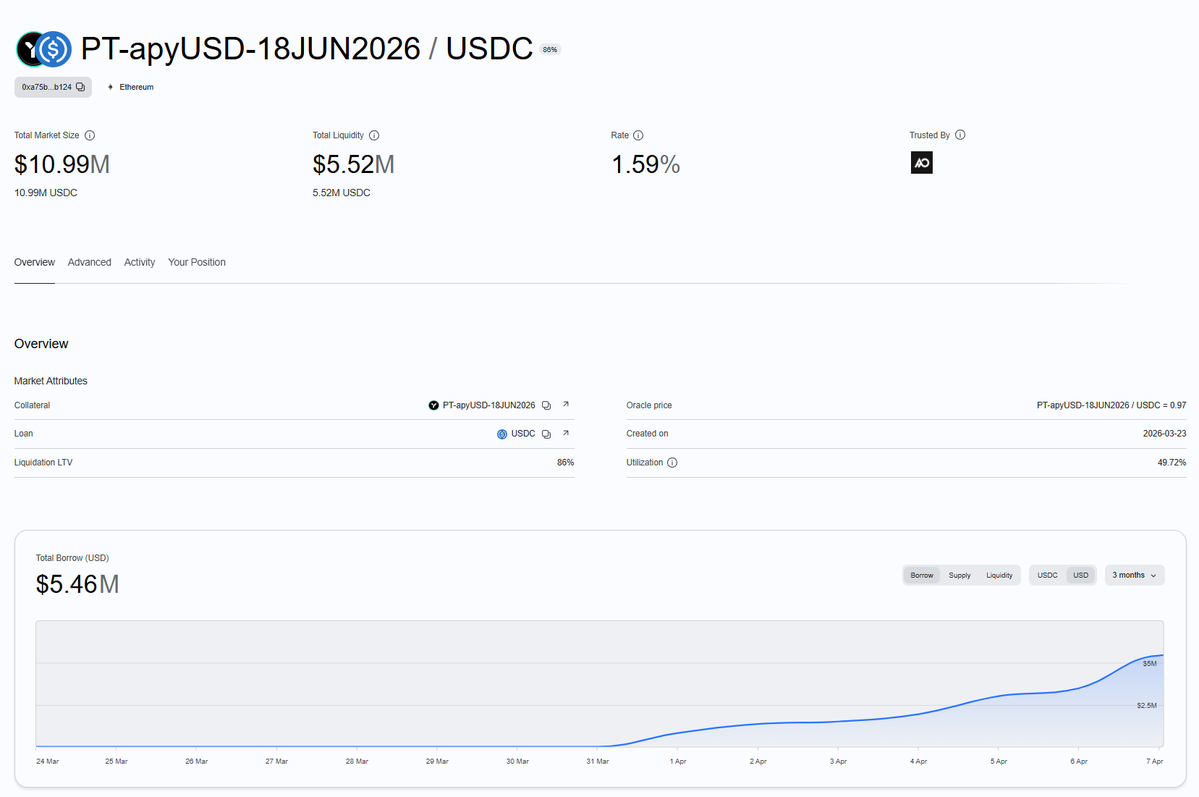Click the 31 Mar label on chart axis
This screenshot has width=1199, height=797.
pyautogui.click(x=597, y=761)
